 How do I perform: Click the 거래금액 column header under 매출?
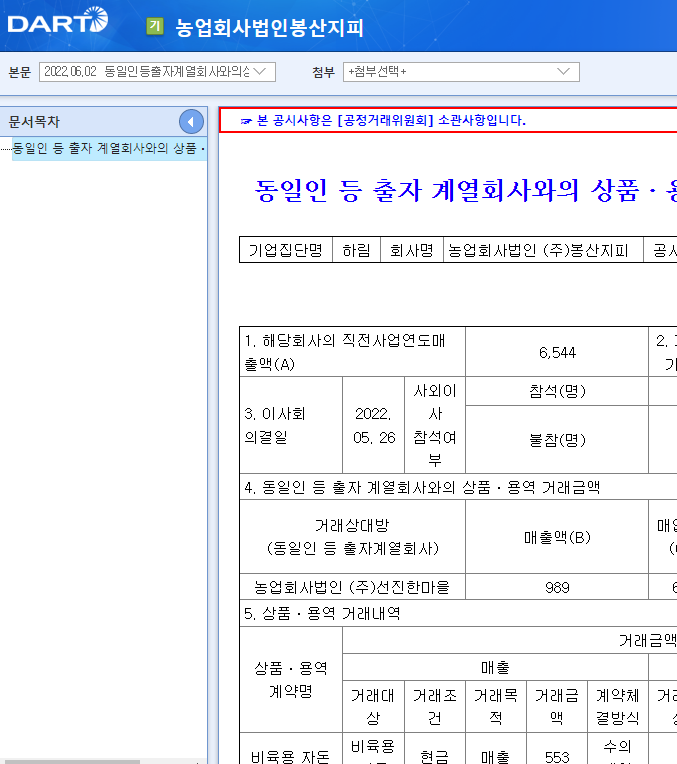(557, 707)
